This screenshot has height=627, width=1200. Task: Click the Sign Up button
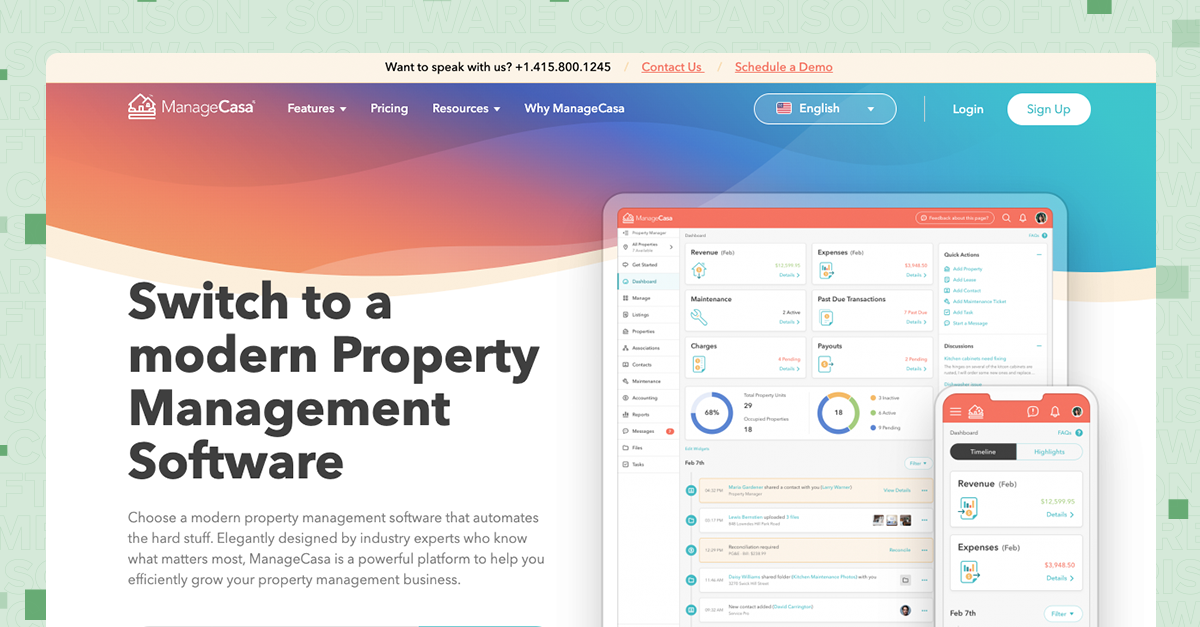coord(1048,109)
